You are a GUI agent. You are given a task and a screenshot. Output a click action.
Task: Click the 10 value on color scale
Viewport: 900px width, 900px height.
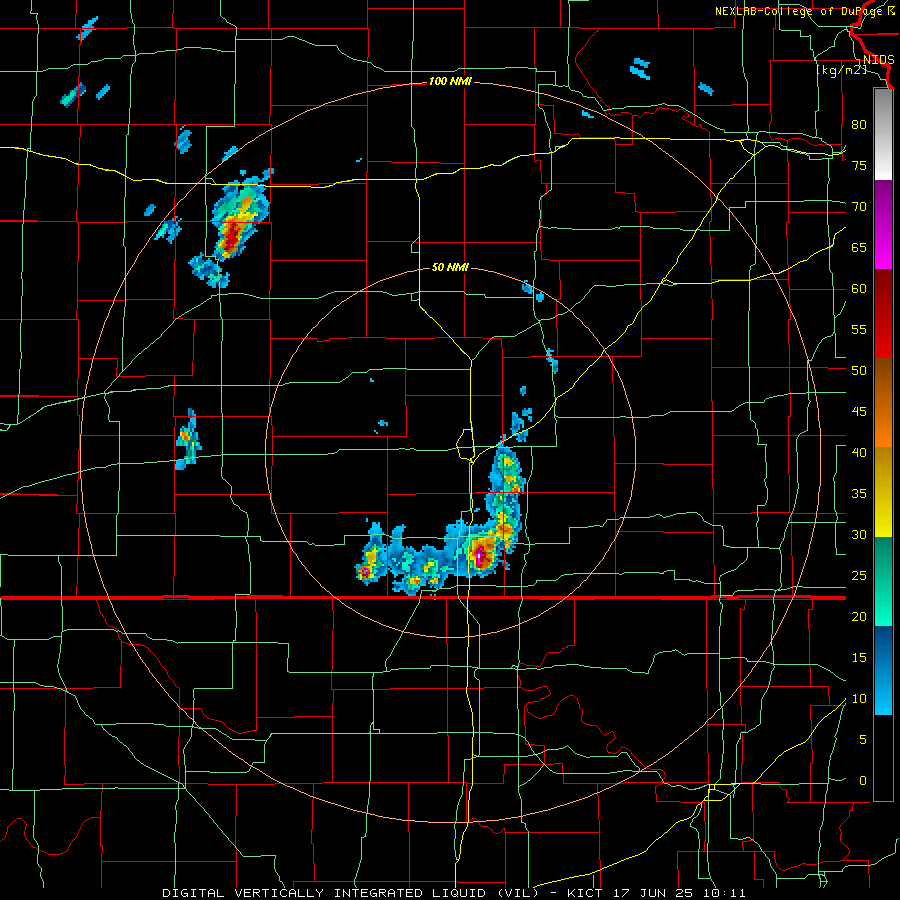859,699
